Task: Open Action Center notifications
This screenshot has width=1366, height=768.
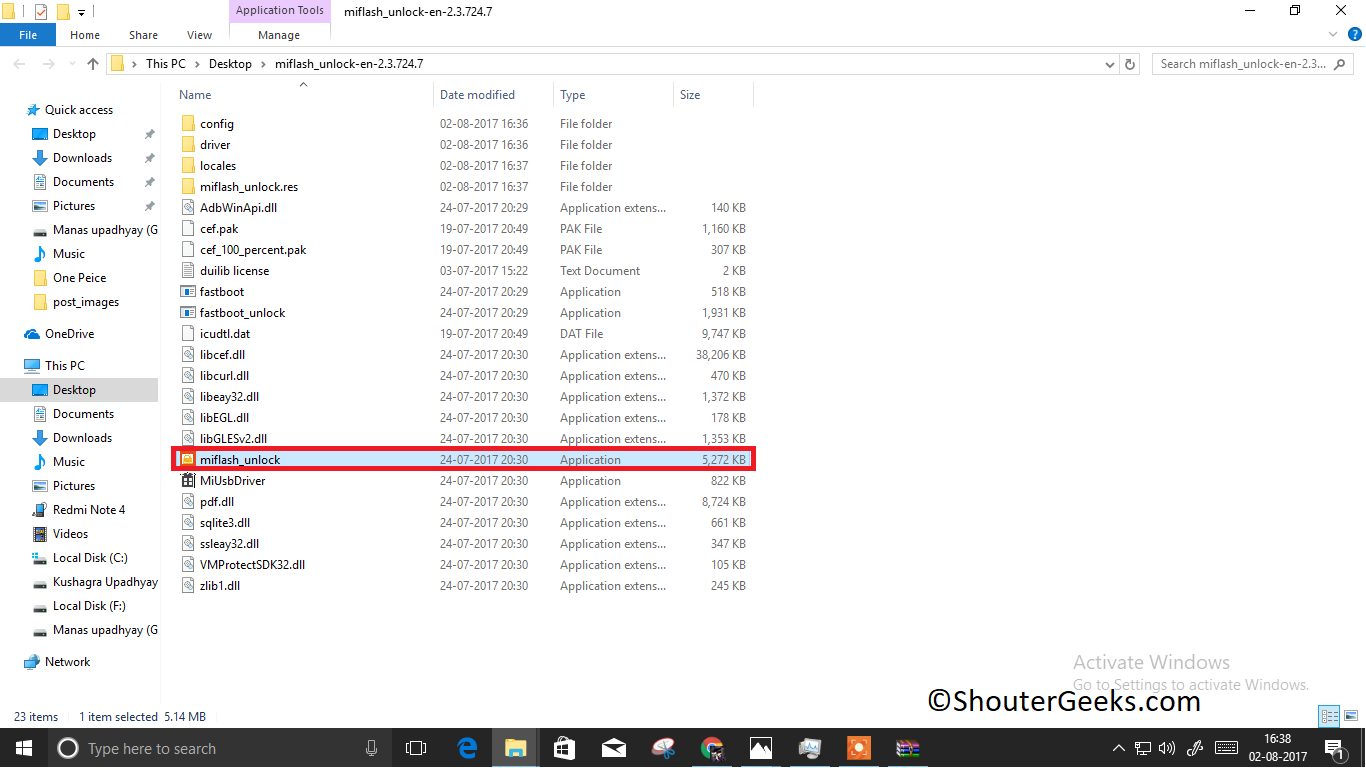Action: click(x=1334, y=748)
